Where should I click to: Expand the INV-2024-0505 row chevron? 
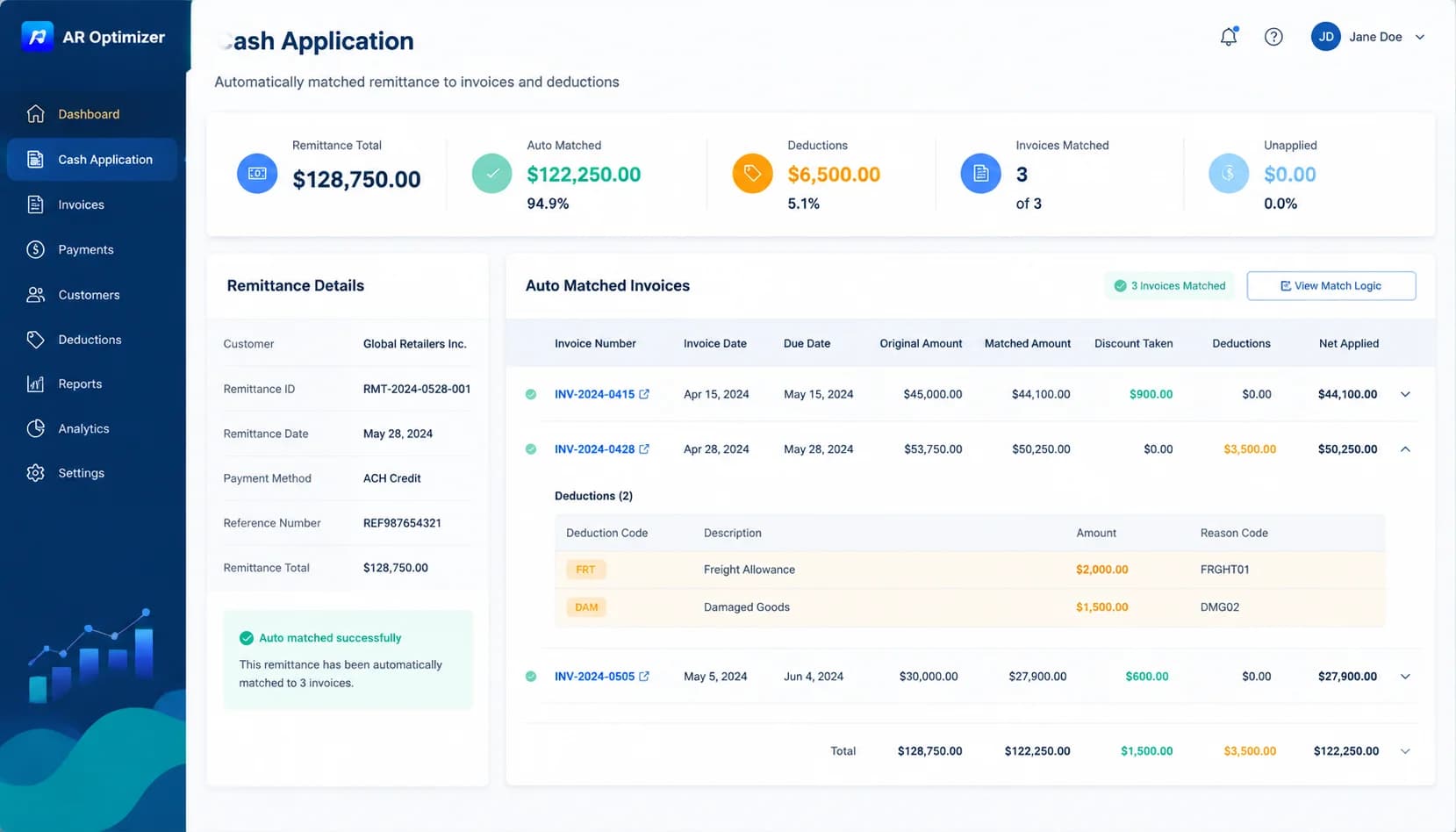point(1405,677)
